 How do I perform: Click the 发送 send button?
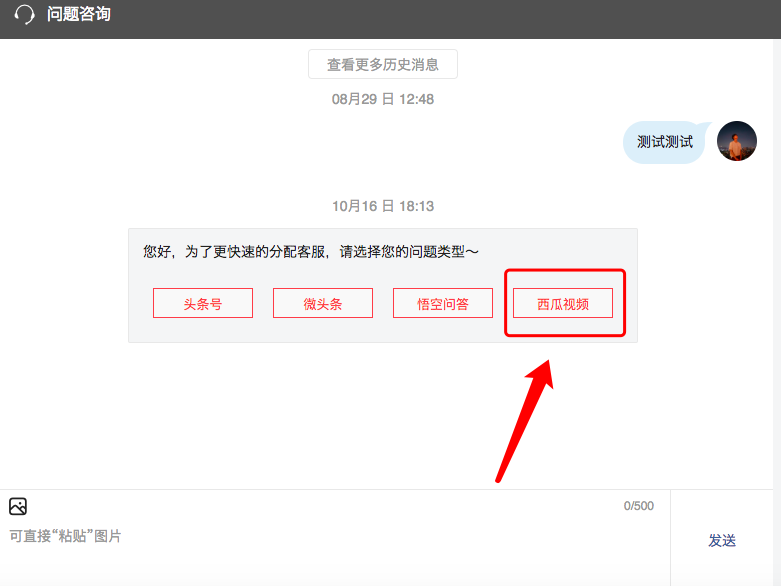click(722, 540)
